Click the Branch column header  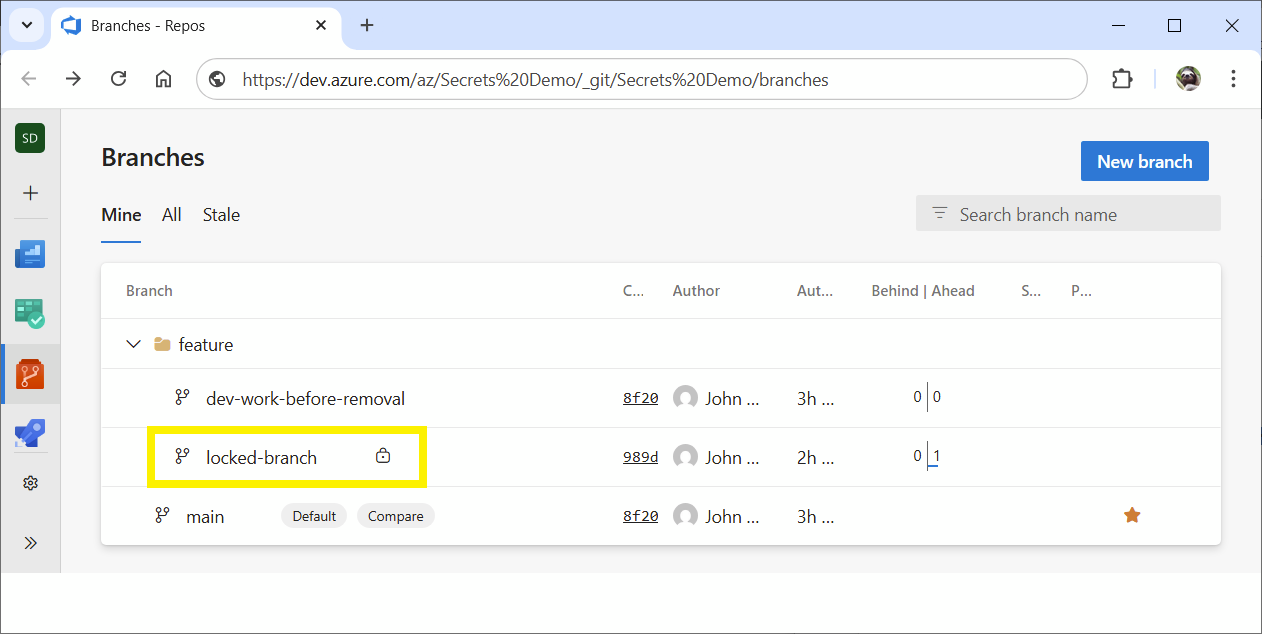tap(149, 291)
